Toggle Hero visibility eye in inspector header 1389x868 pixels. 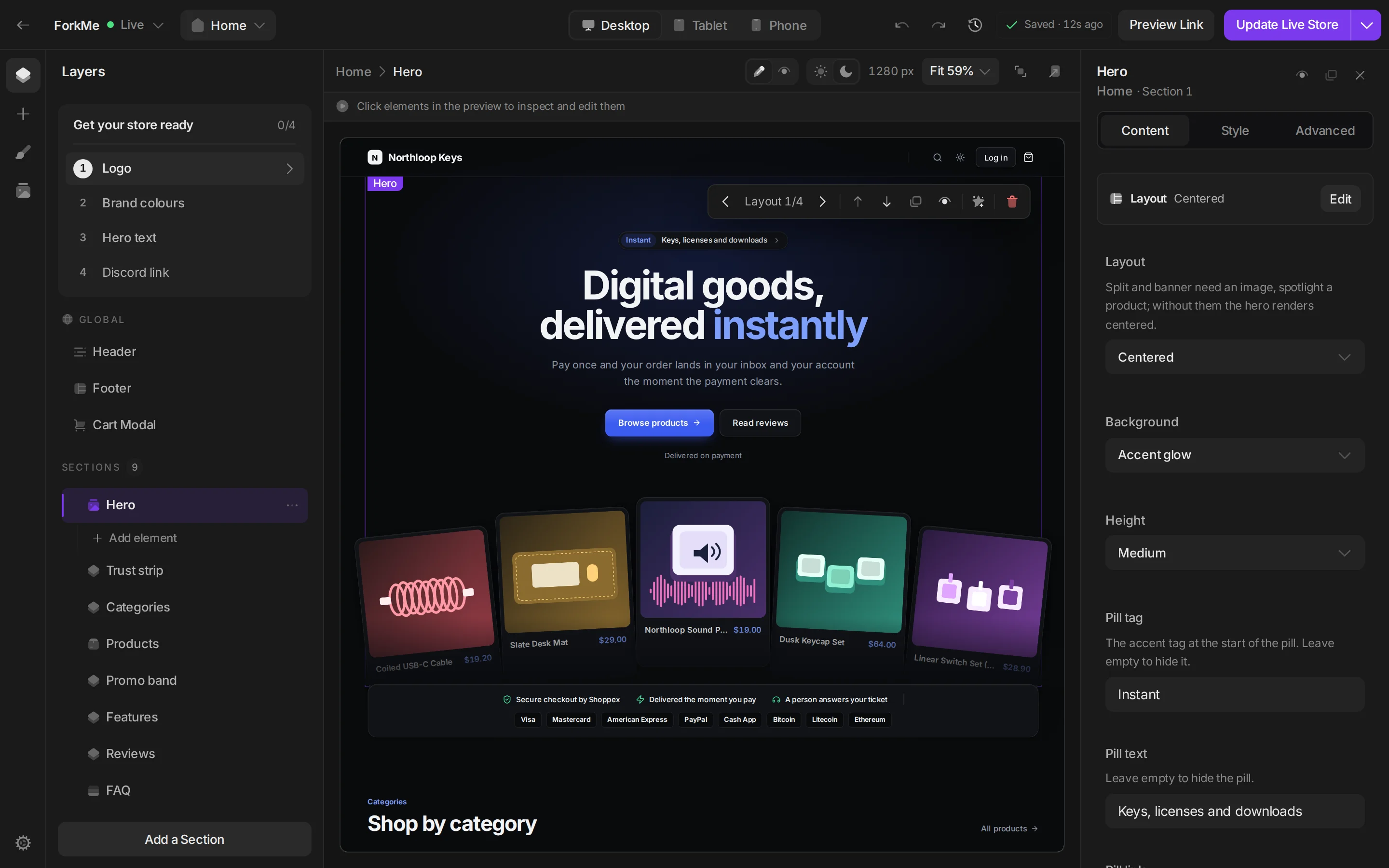tap(1302, 75)
